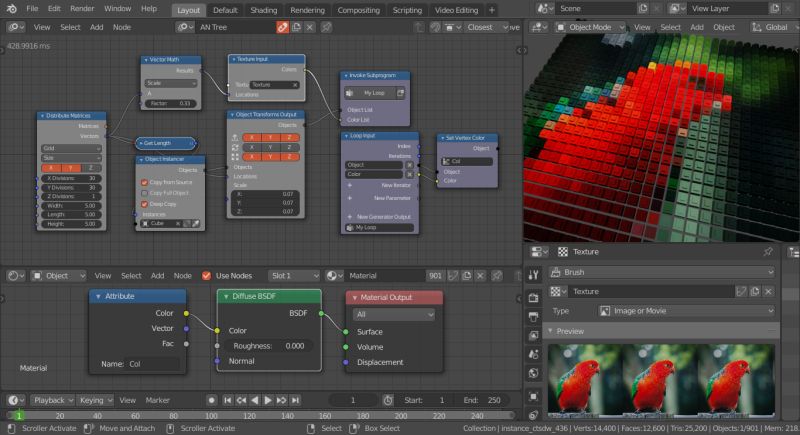800x435 pixels.
Task: Click Factor slider in Vector Math node
Action: point(170,103)
